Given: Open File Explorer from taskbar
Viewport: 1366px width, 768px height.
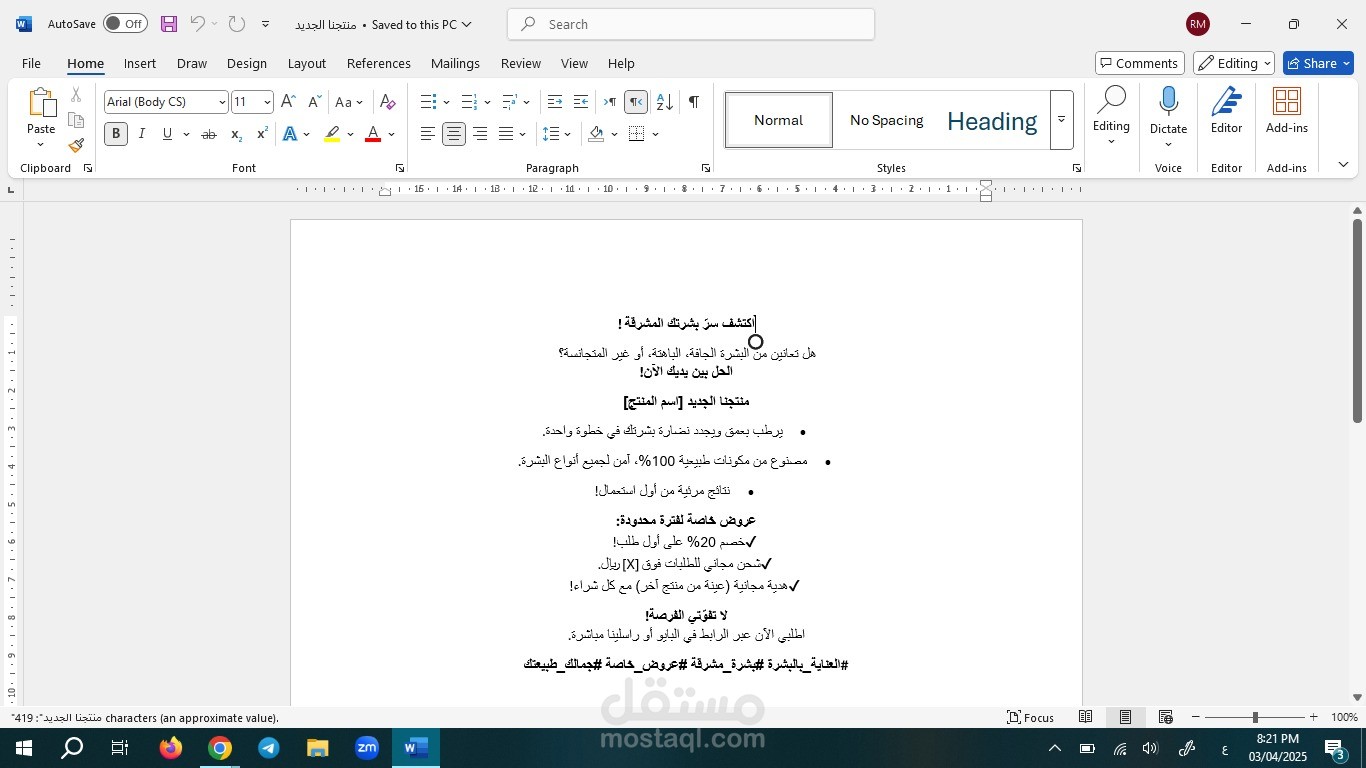Looking at the screenshot, I should [x=318, y=748].
